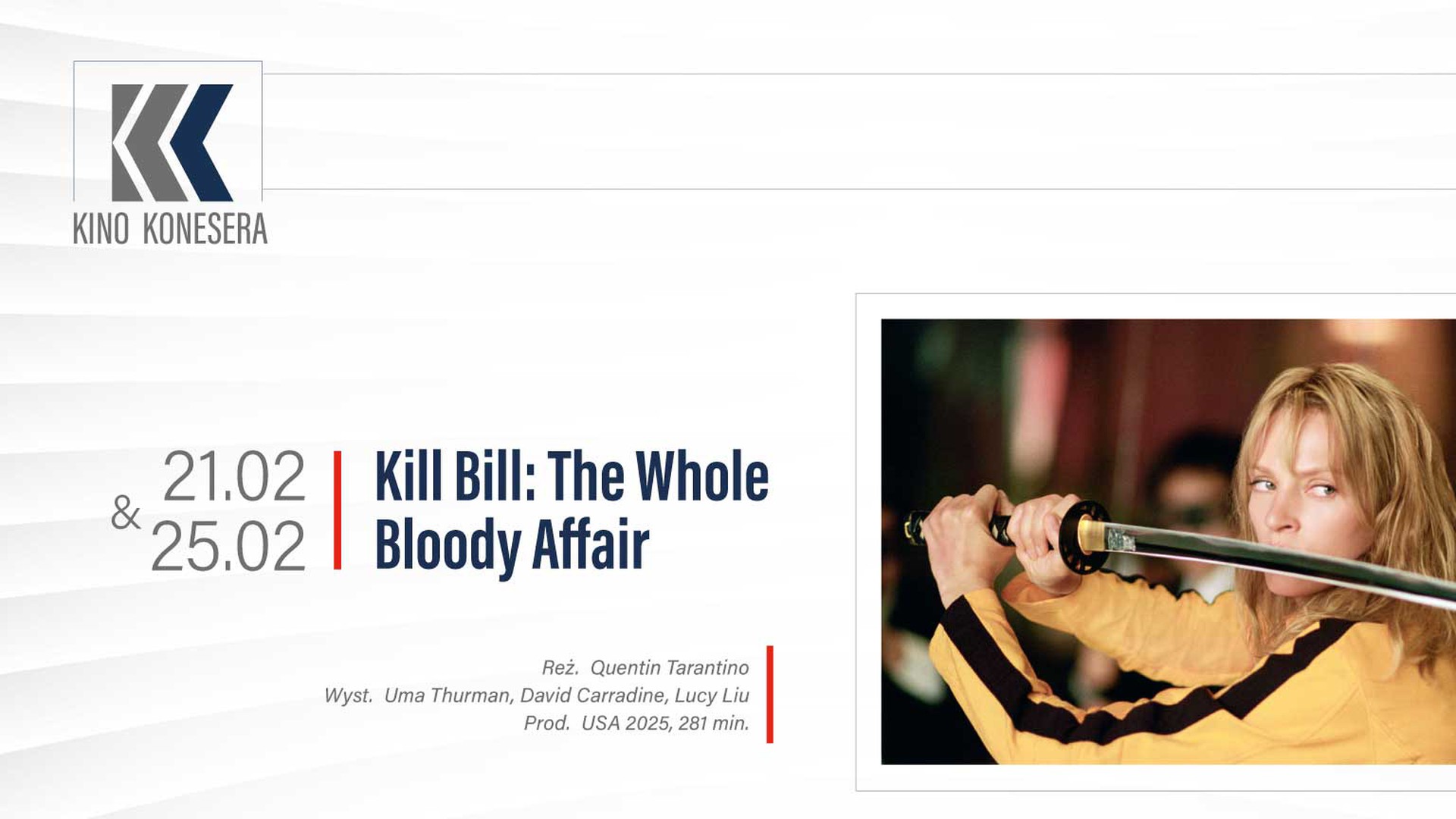Click the David Carradine cast name
The height and width of the screenshot is (819, 1456).
(593, 695)
